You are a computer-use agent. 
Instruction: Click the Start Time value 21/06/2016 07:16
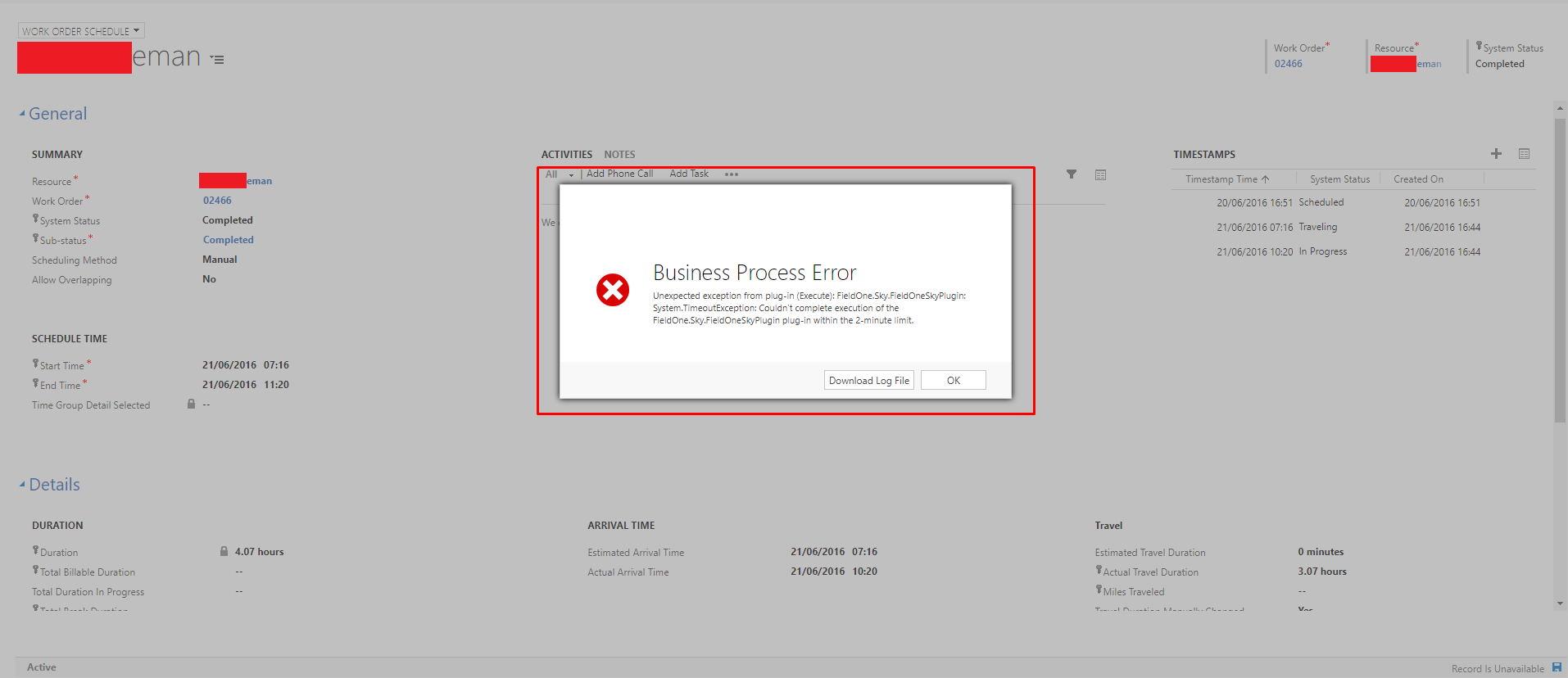[246, 365]
